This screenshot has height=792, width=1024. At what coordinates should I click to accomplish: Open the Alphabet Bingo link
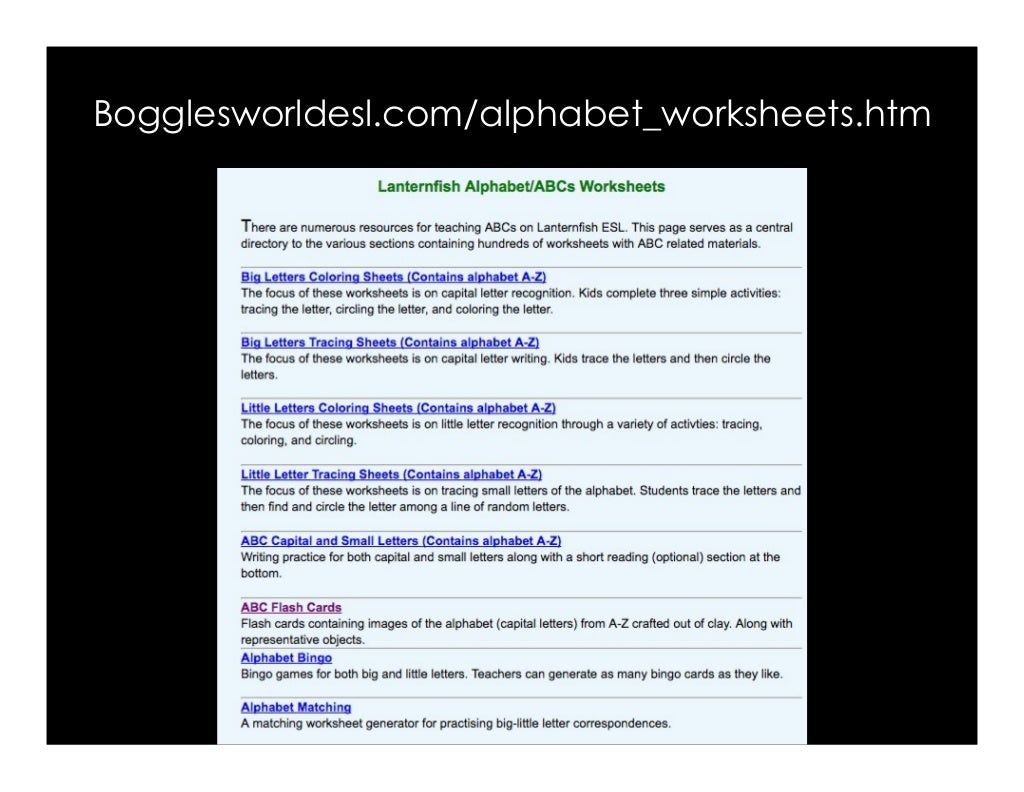click(x=286, y=658)
